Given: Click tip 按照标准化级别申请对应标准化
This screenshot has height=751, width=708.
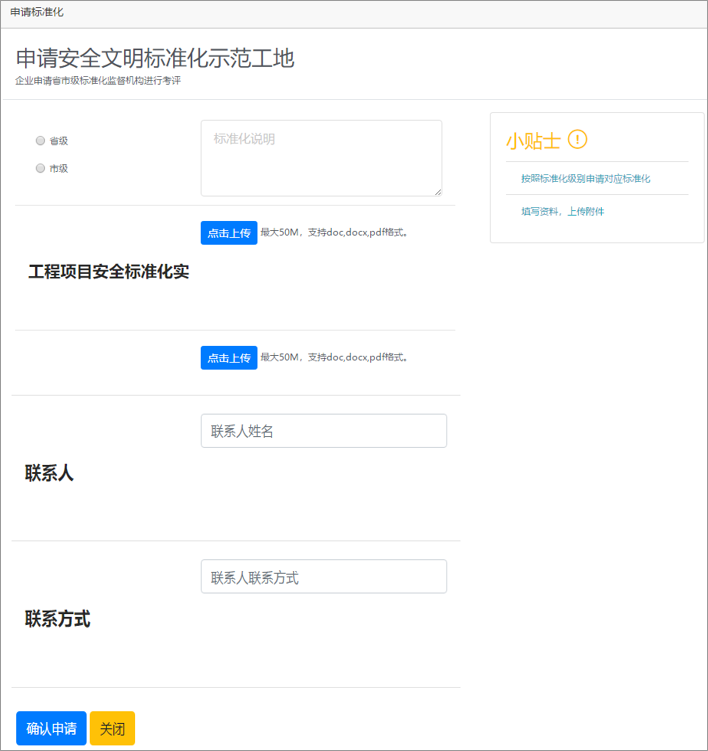Looking at the screenshot, I should (585, 179).
